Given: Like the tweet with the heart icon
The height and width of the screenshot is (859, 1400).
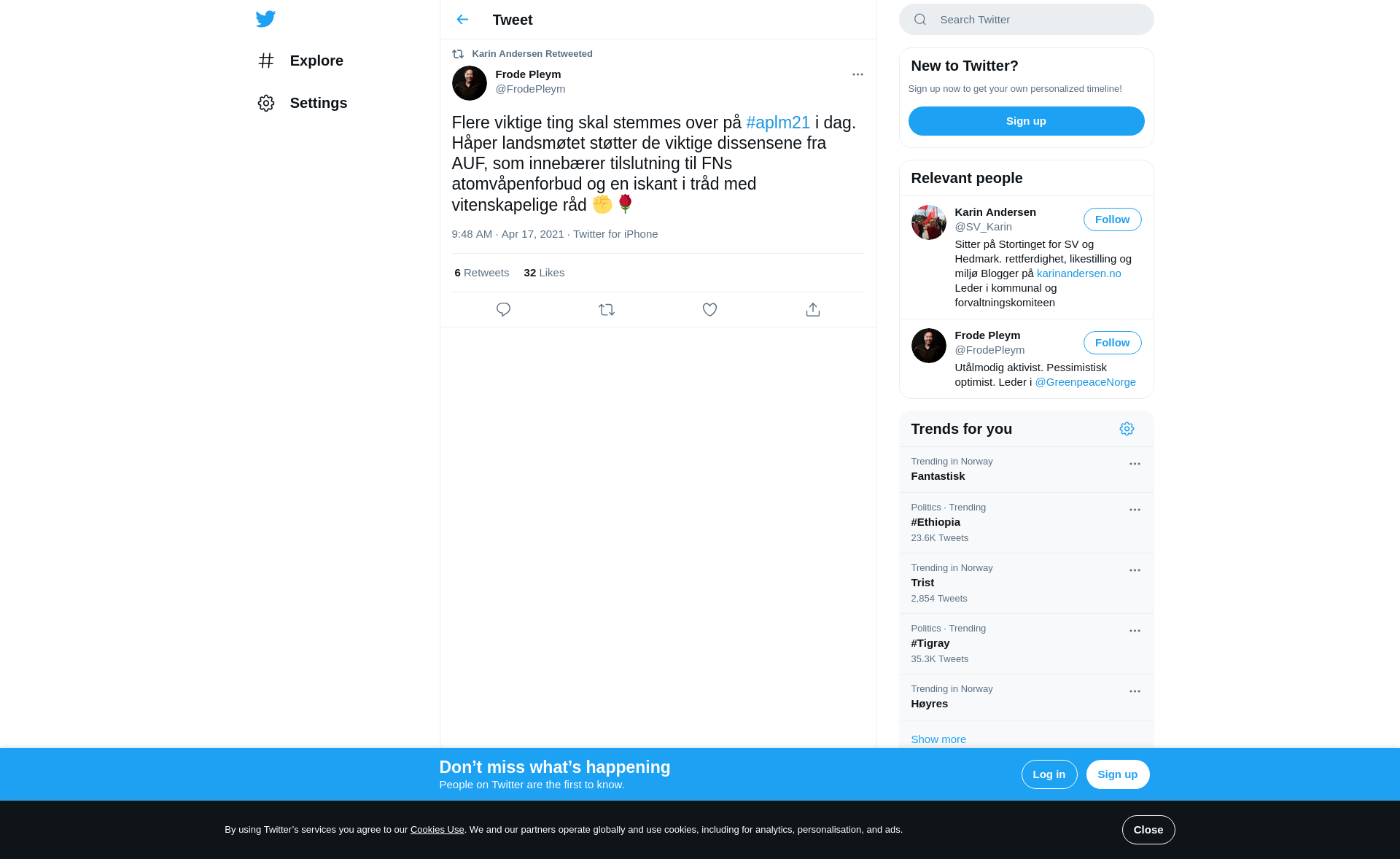Looking at the screenshot, I should point(709,310).
